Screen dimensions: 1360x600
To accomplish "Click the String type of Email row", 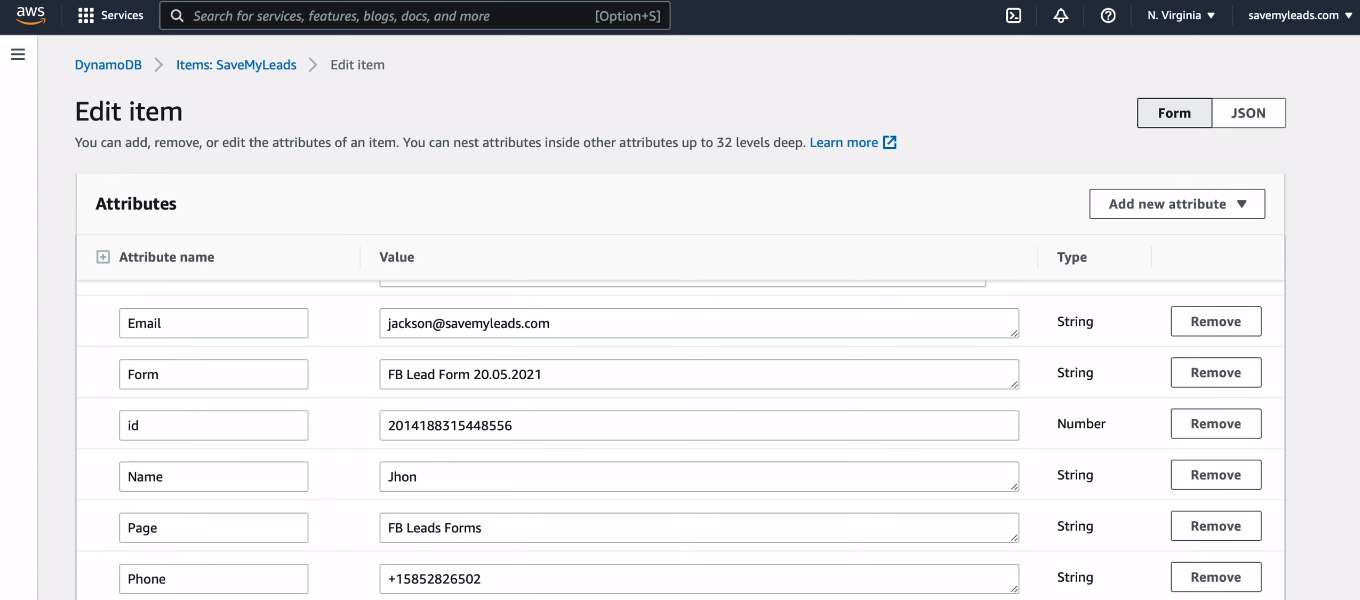I will 1075,322.
